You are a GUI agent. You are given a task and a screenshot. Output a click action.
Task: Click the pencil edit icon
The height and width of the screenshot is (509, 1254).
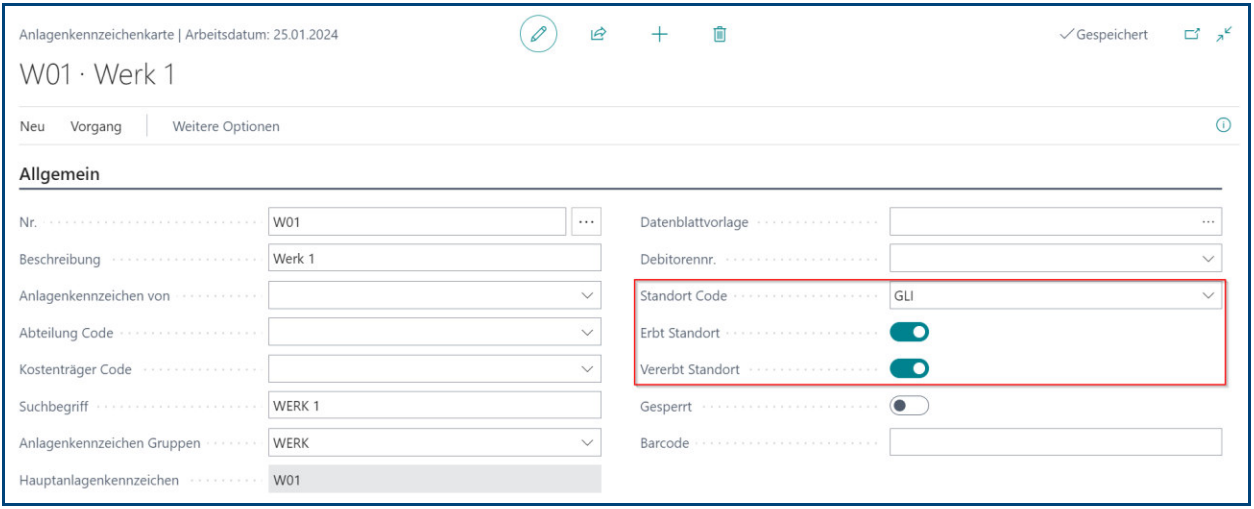tap(538, 35)
